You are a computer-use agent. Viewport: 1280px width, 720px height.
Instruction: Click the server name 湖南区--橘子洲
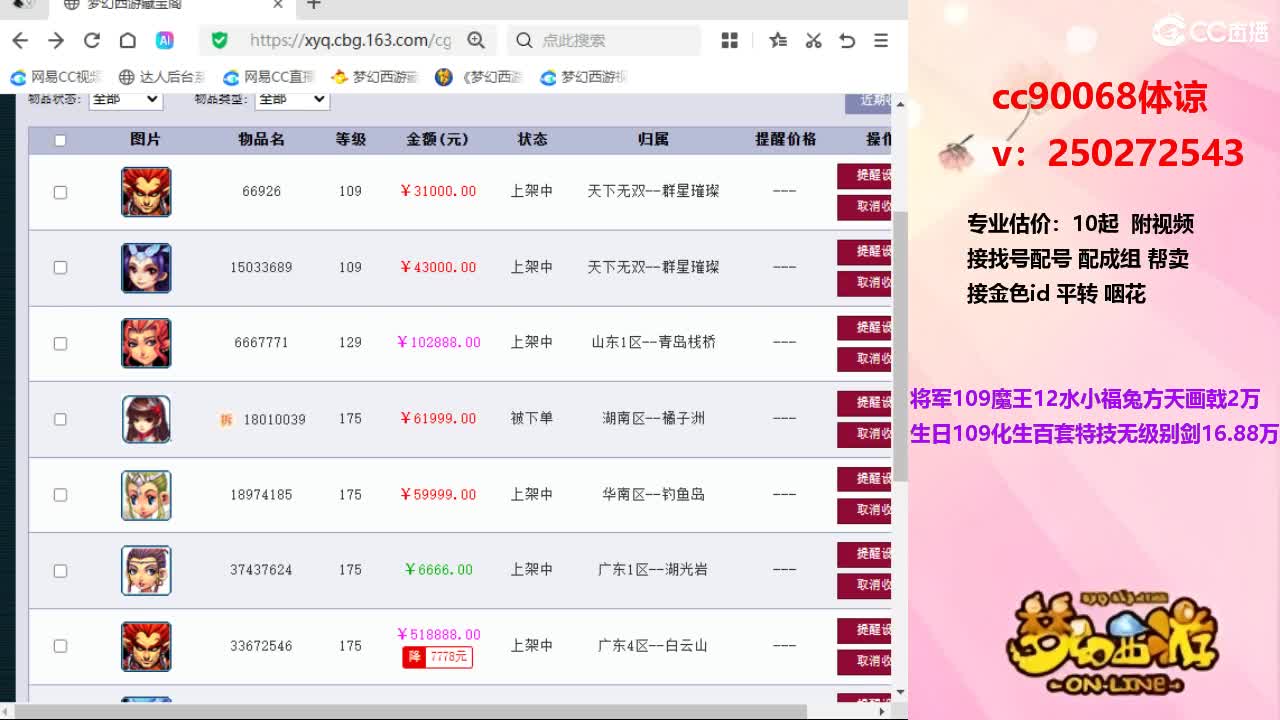(653, 418)
